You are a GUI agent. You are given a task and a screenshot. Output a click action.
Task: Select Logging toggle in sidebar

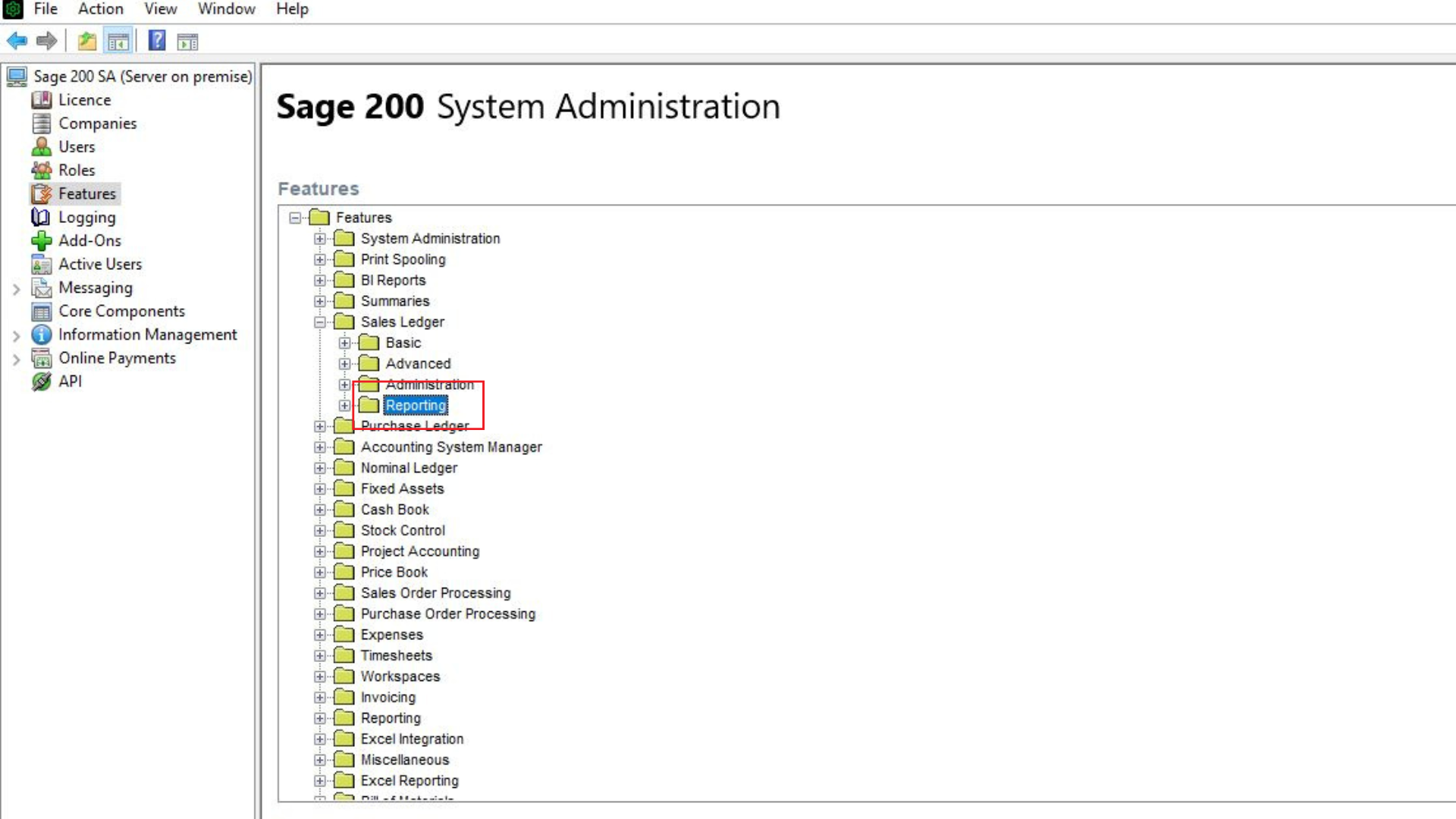(x=87, y=217)
